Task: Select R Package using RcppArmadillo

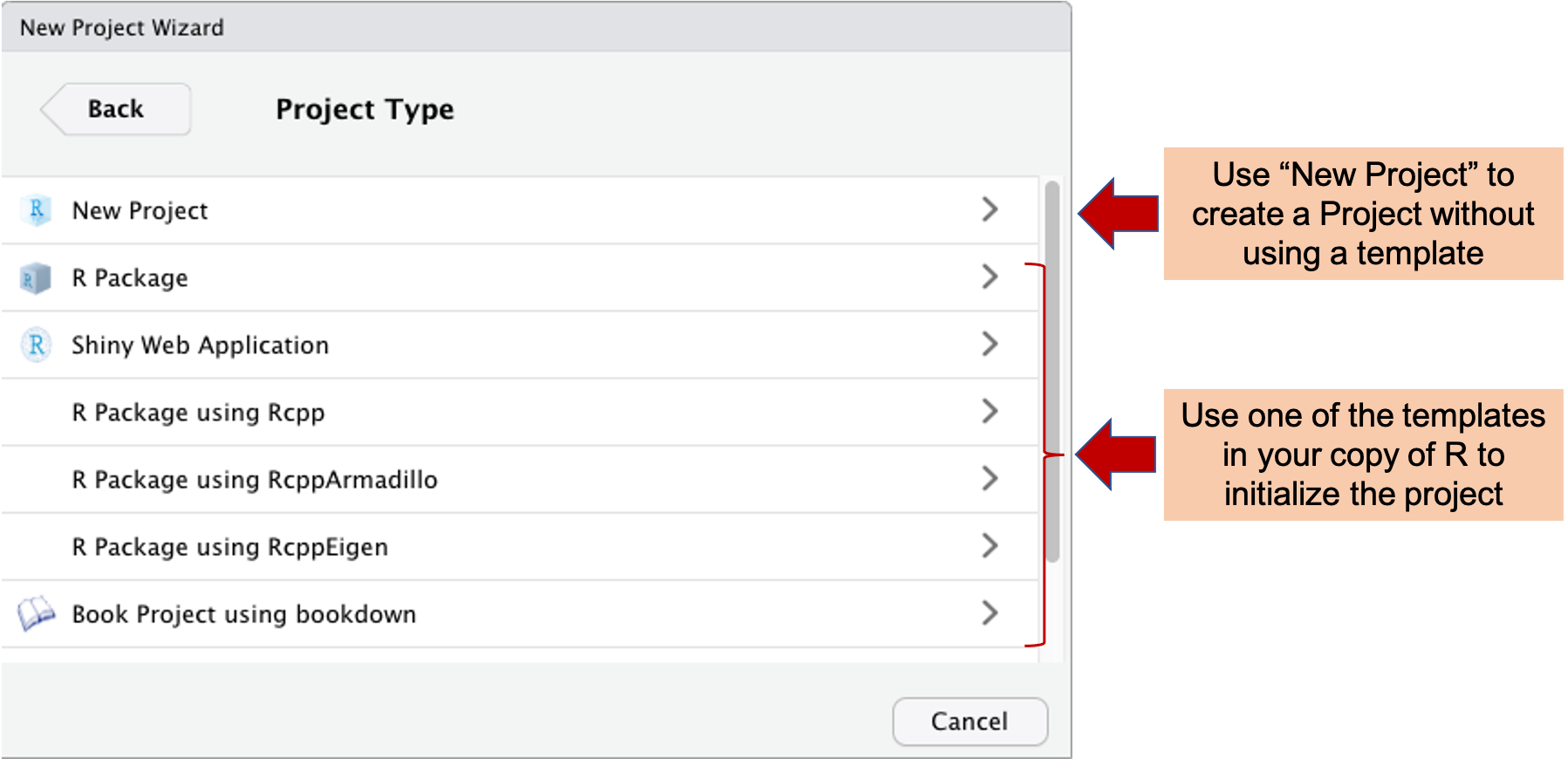Action: pyautogui.click(x=254, y=479)
